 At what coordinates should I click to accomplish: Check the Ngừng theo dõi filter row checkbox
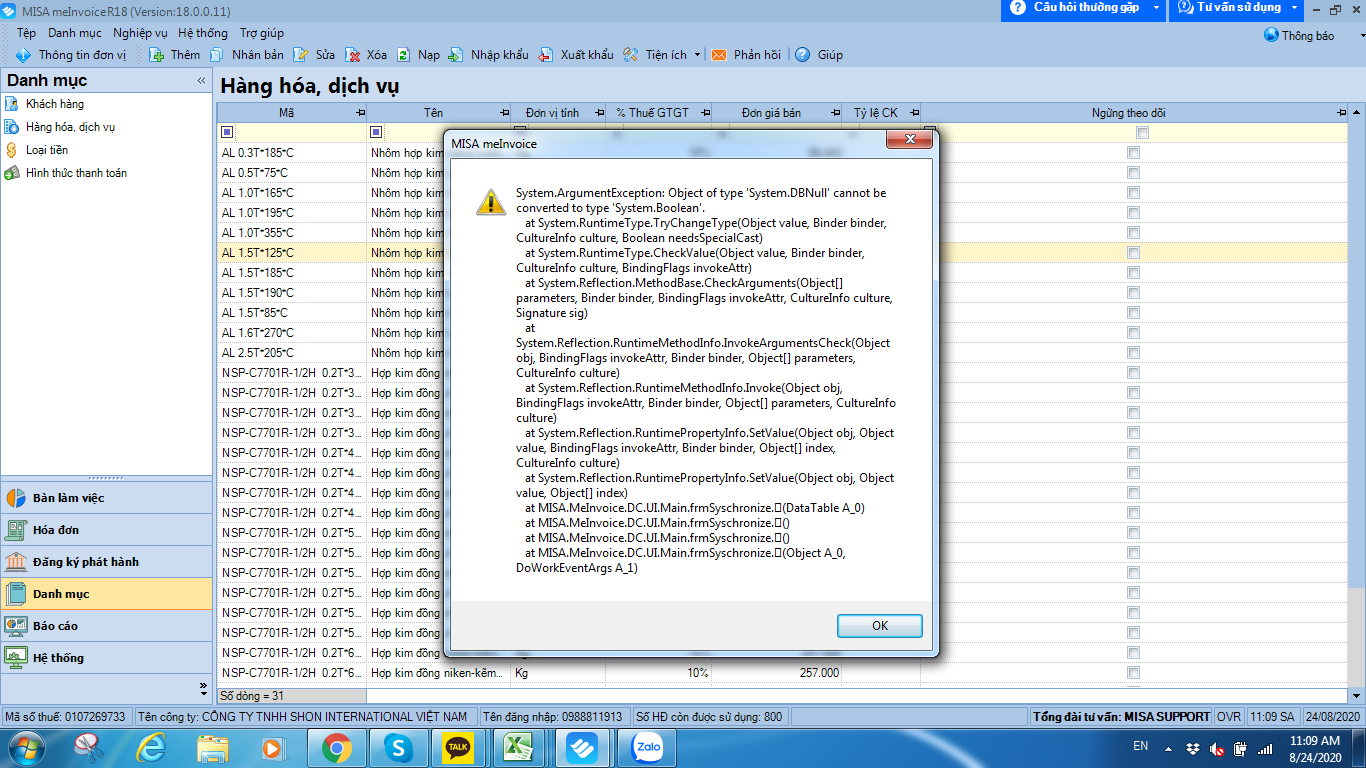point(1142,132)
